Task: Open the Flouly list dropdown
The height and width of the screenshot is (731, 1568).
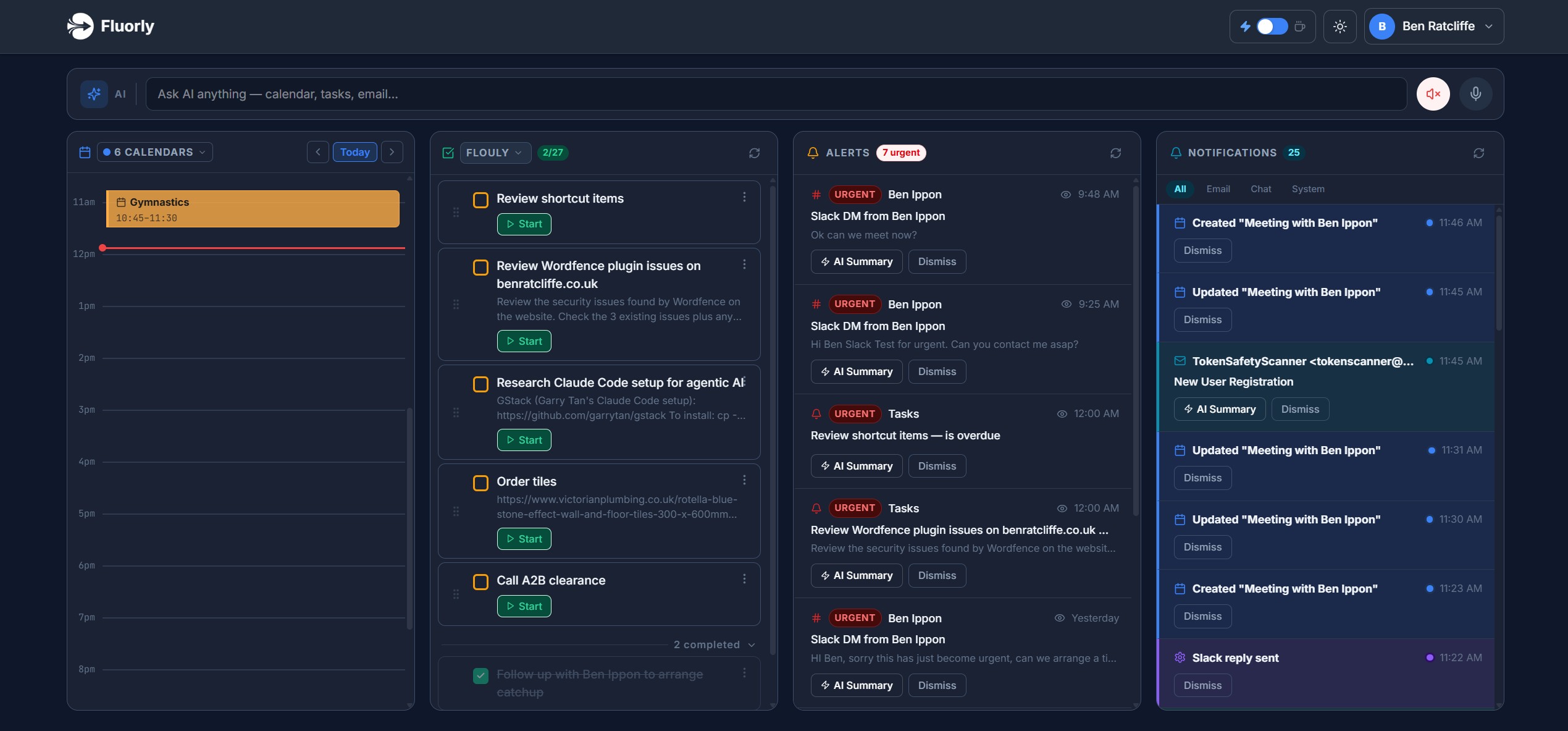Action: point(495,153)
